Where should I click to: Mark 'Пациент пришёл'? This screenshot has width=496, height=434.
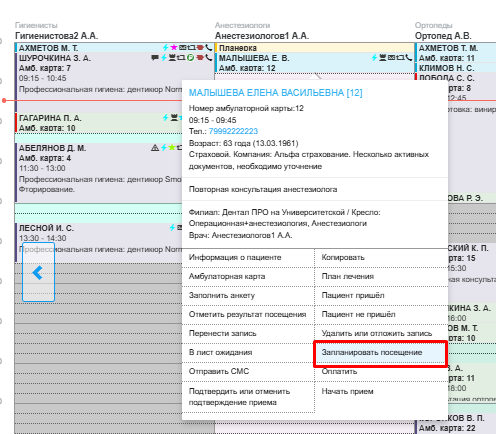coord(381,295)
